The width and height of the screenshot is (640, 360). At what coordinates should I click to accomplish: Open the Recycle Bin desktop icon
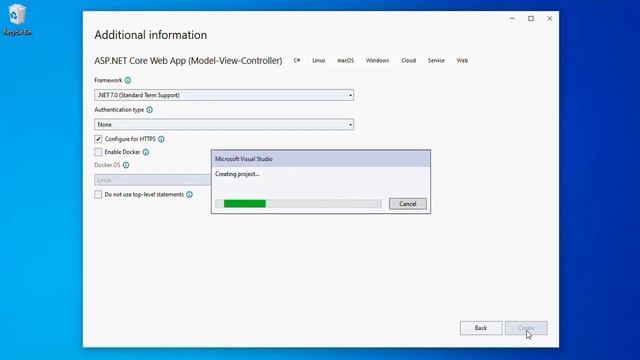point(17,19)
